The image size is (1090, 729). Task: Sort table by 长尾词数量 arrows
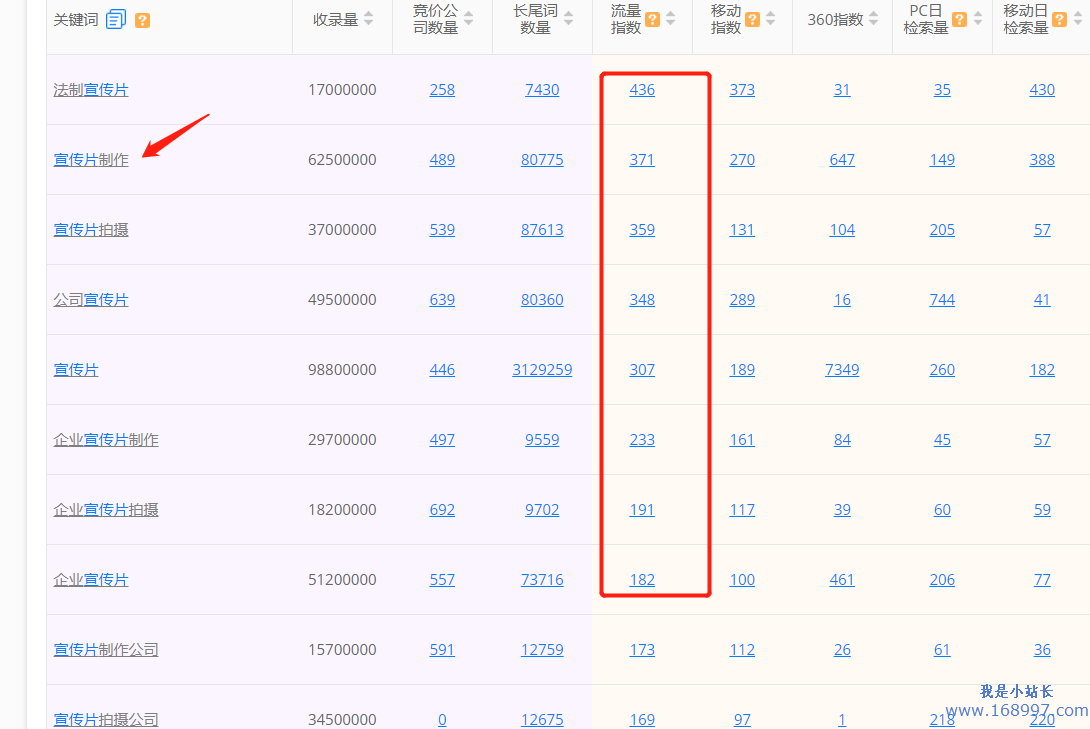point(569,19)
